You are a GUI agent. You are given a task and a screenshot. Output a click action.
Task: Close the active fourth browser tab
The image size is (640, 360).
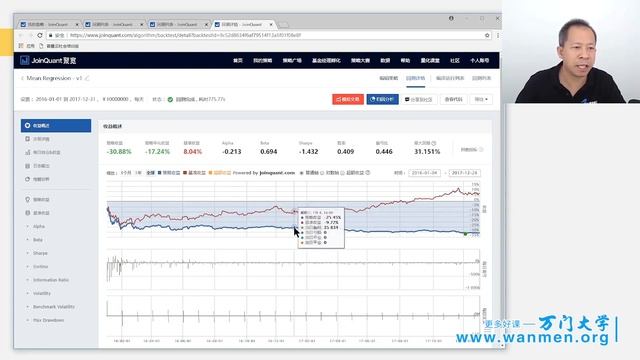point(271,24)
